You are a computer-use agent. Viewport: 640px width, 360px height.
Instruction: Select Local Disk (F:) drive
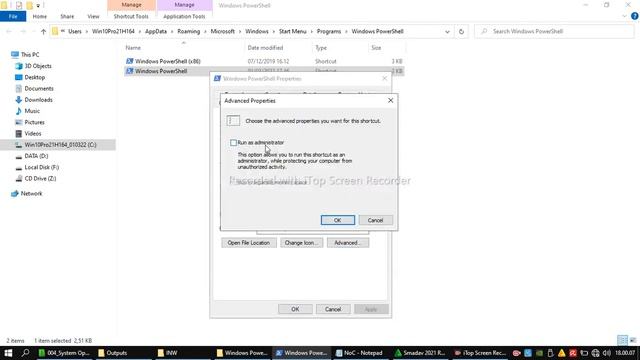coord(41,167)
